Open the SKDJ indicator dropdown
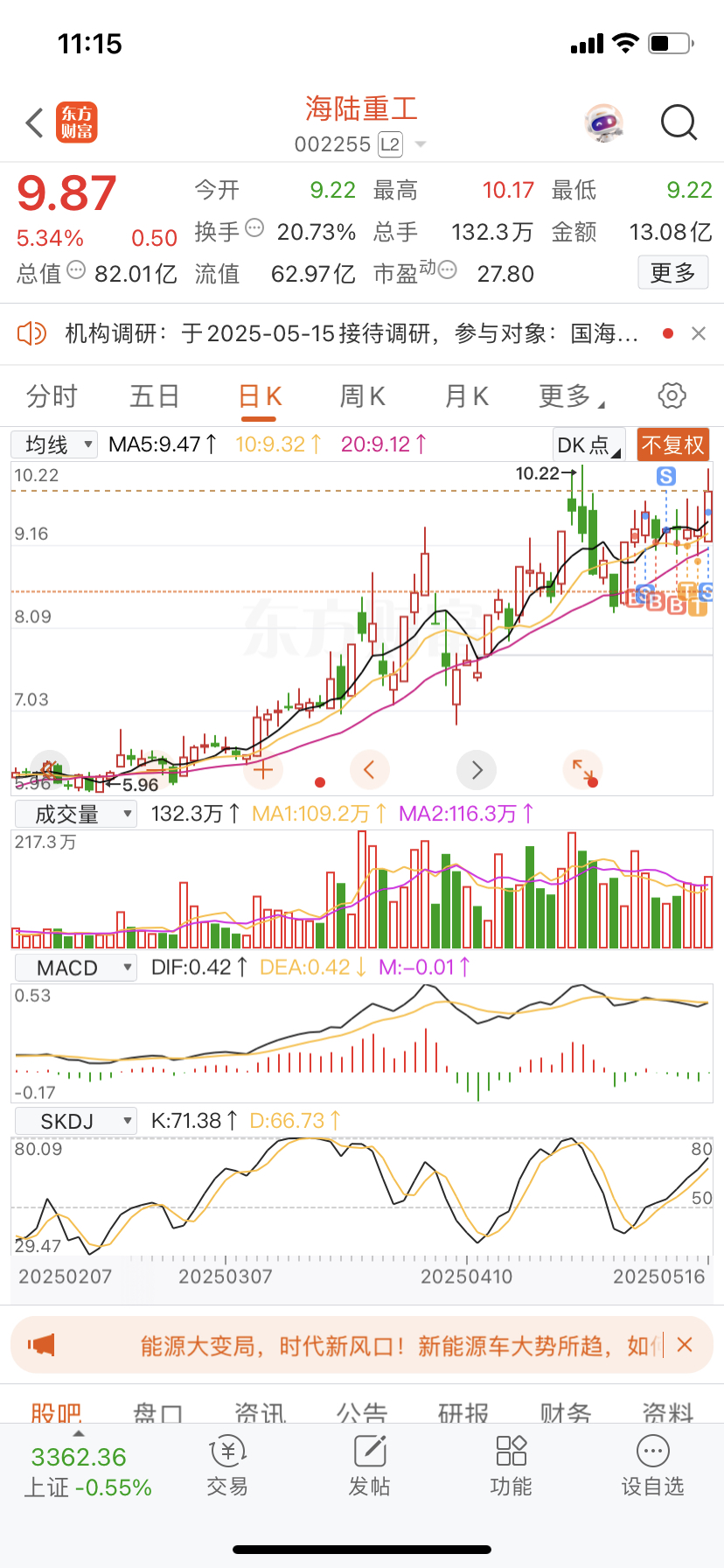Screen dimensions: 724x1568 (76, 1121)
